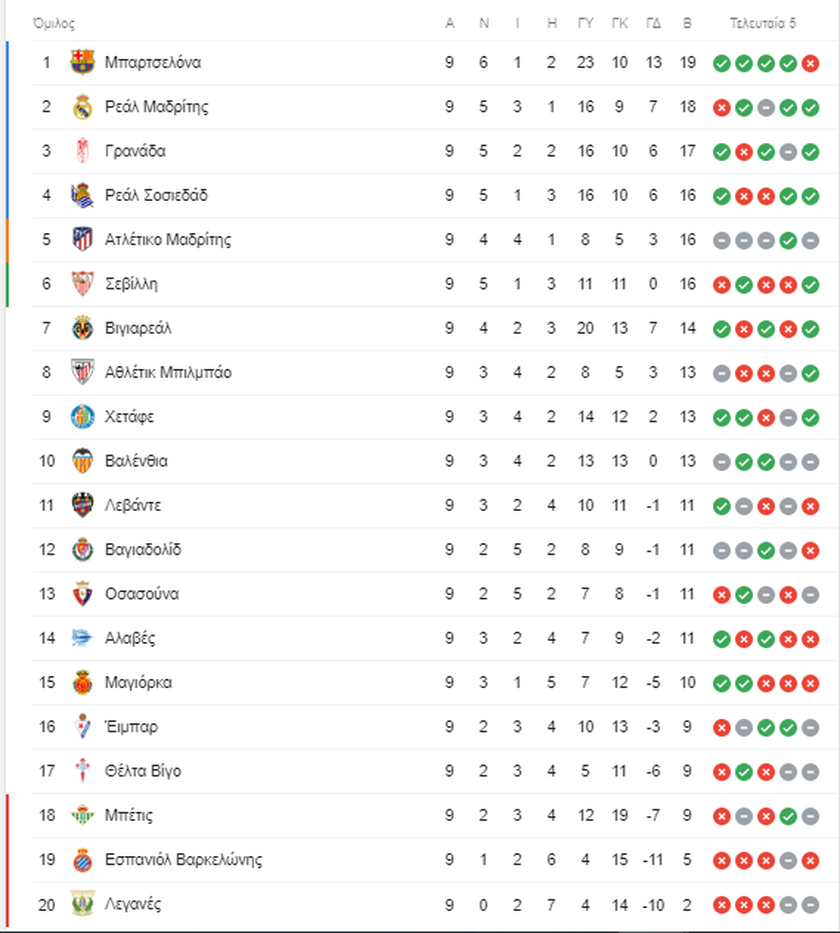Select the Σεβίλλη team name
The height and width of the screenshot is (933, 840).
click(x=131, y=284)
